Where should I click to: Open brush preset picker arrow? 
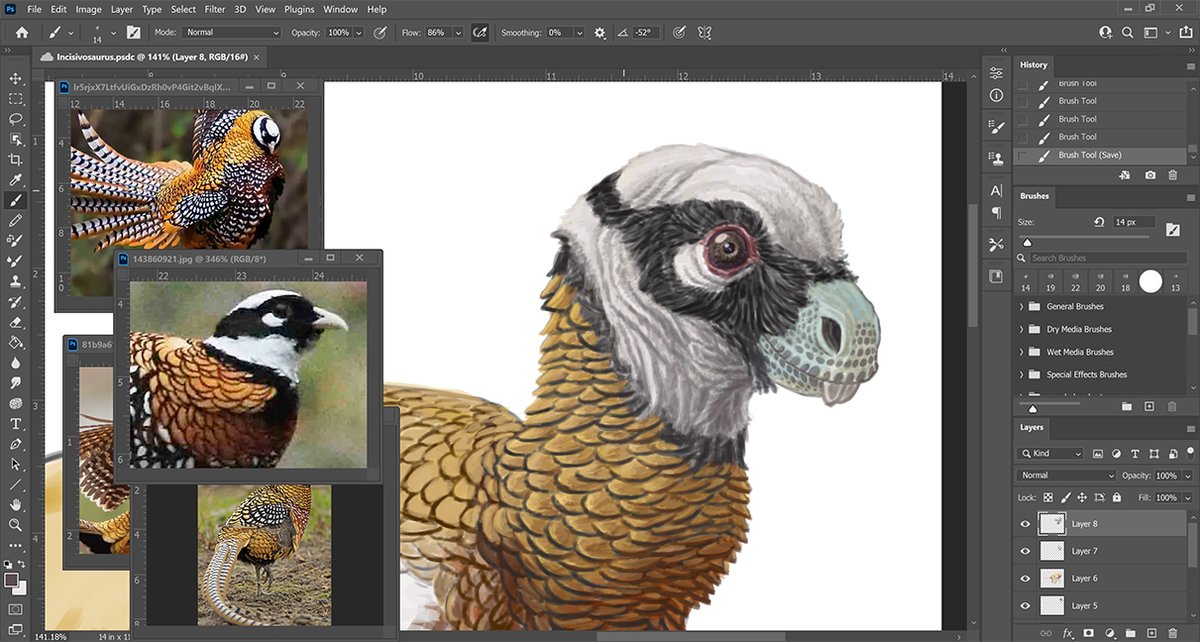click(113, 32)
